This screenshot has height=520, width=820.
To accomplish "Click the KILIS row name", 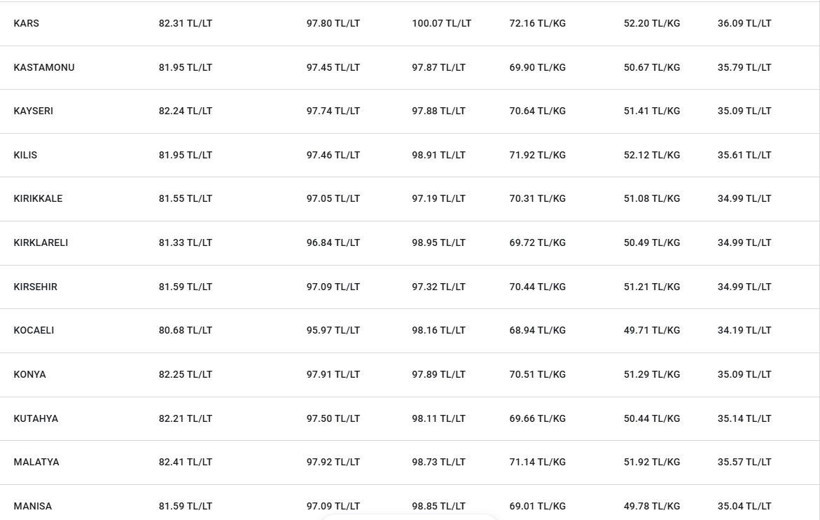I will click(25, 155).
